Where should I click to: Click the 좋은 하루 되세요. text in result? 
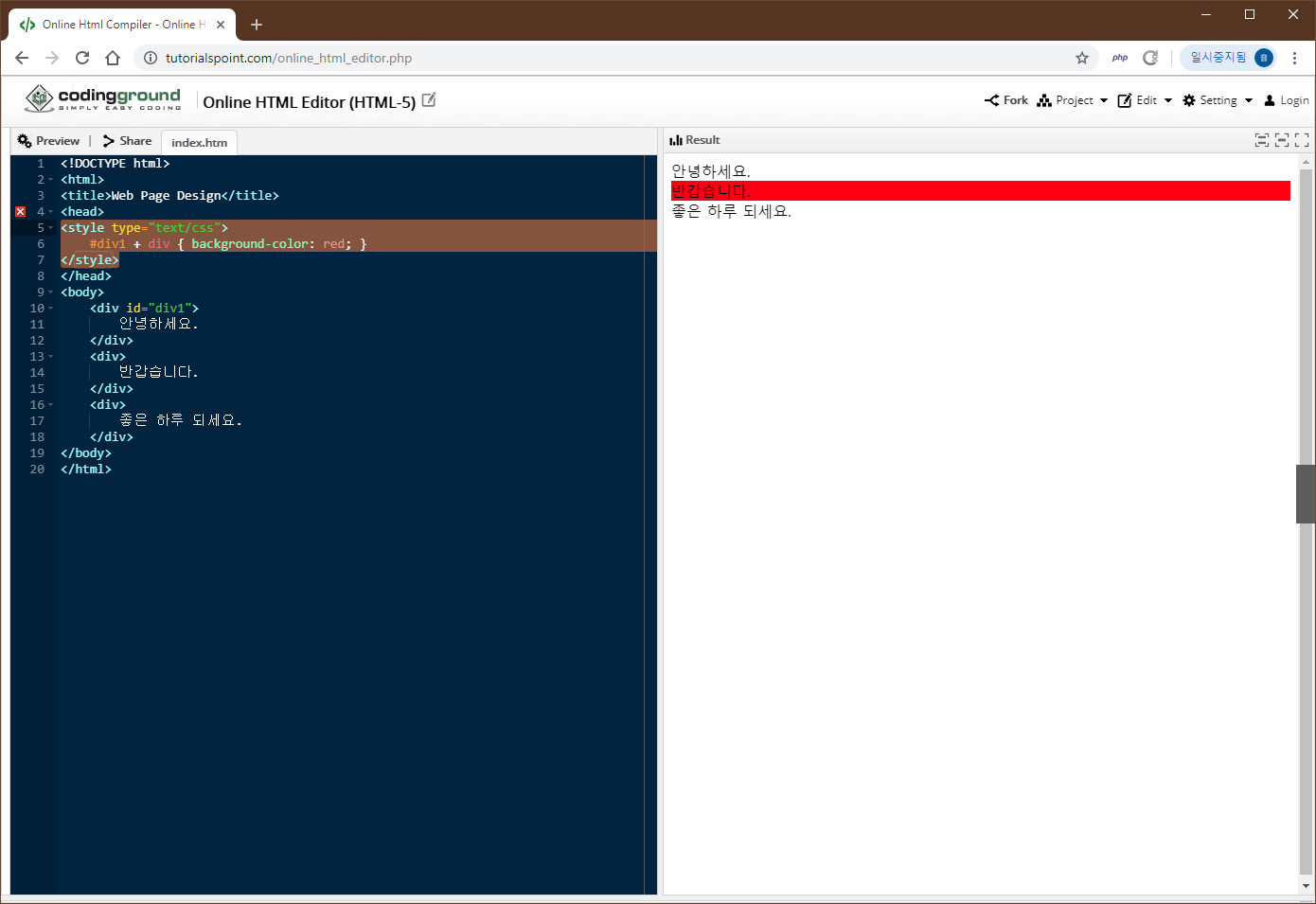click(731, 211)
